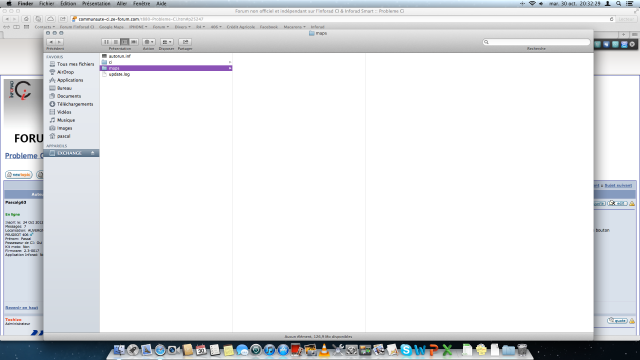Eject the EXCHANGE volume

(x=93, y=153)
